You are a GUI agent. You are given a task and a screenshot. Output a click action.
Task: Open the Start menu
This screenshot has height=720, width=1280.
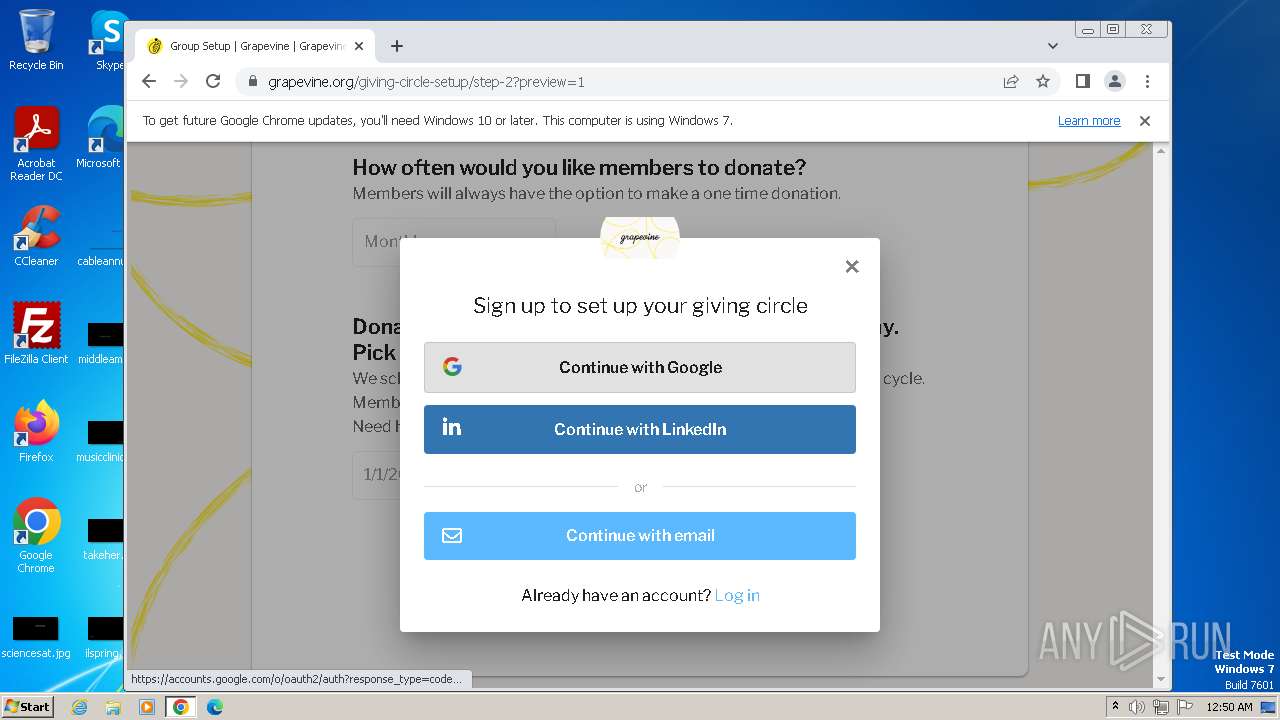point(27,706)
